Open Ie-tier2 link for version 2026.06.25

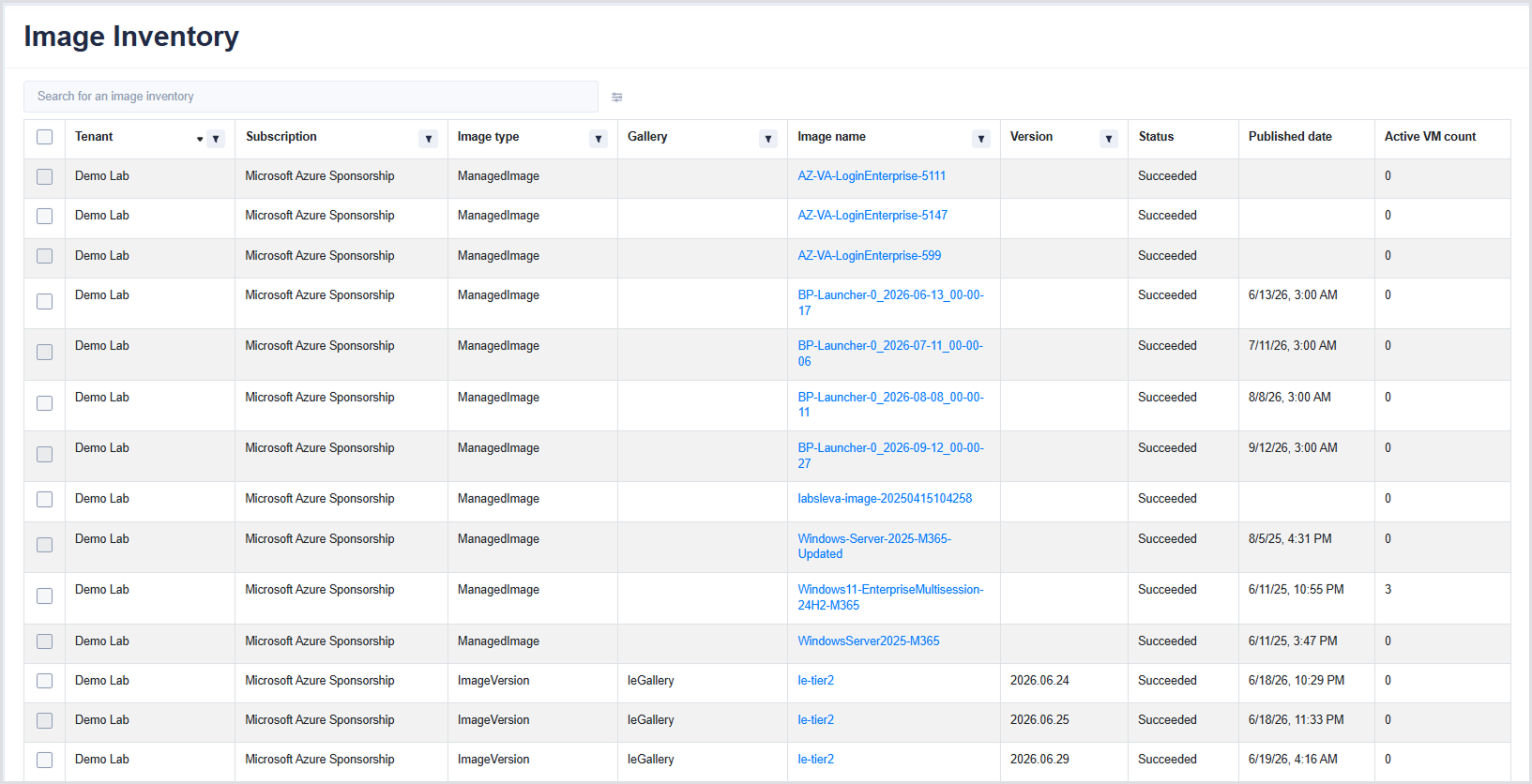(x=815, y=719)
